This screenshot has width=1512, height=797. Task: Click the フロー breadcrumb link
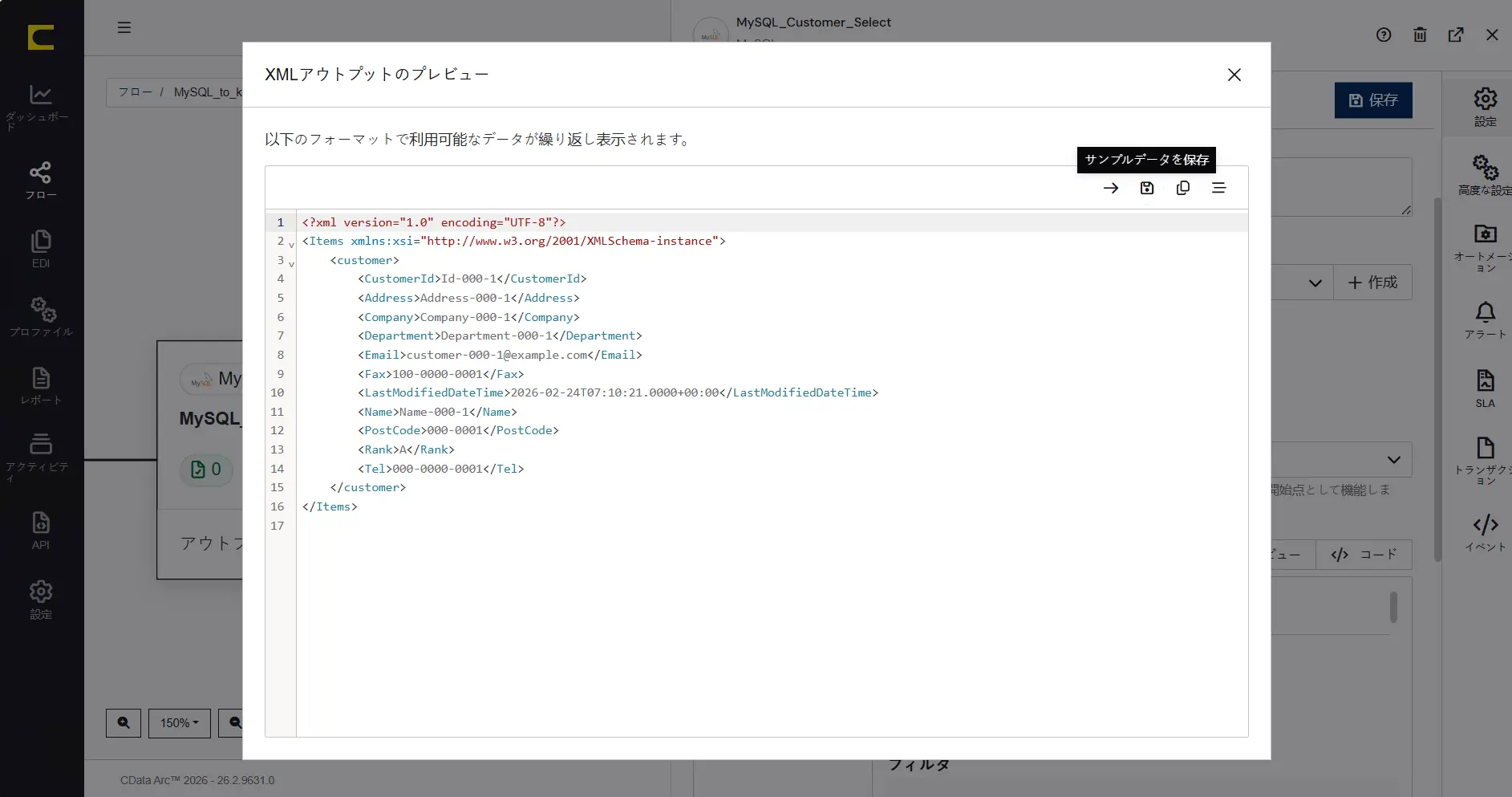point(136,92)
